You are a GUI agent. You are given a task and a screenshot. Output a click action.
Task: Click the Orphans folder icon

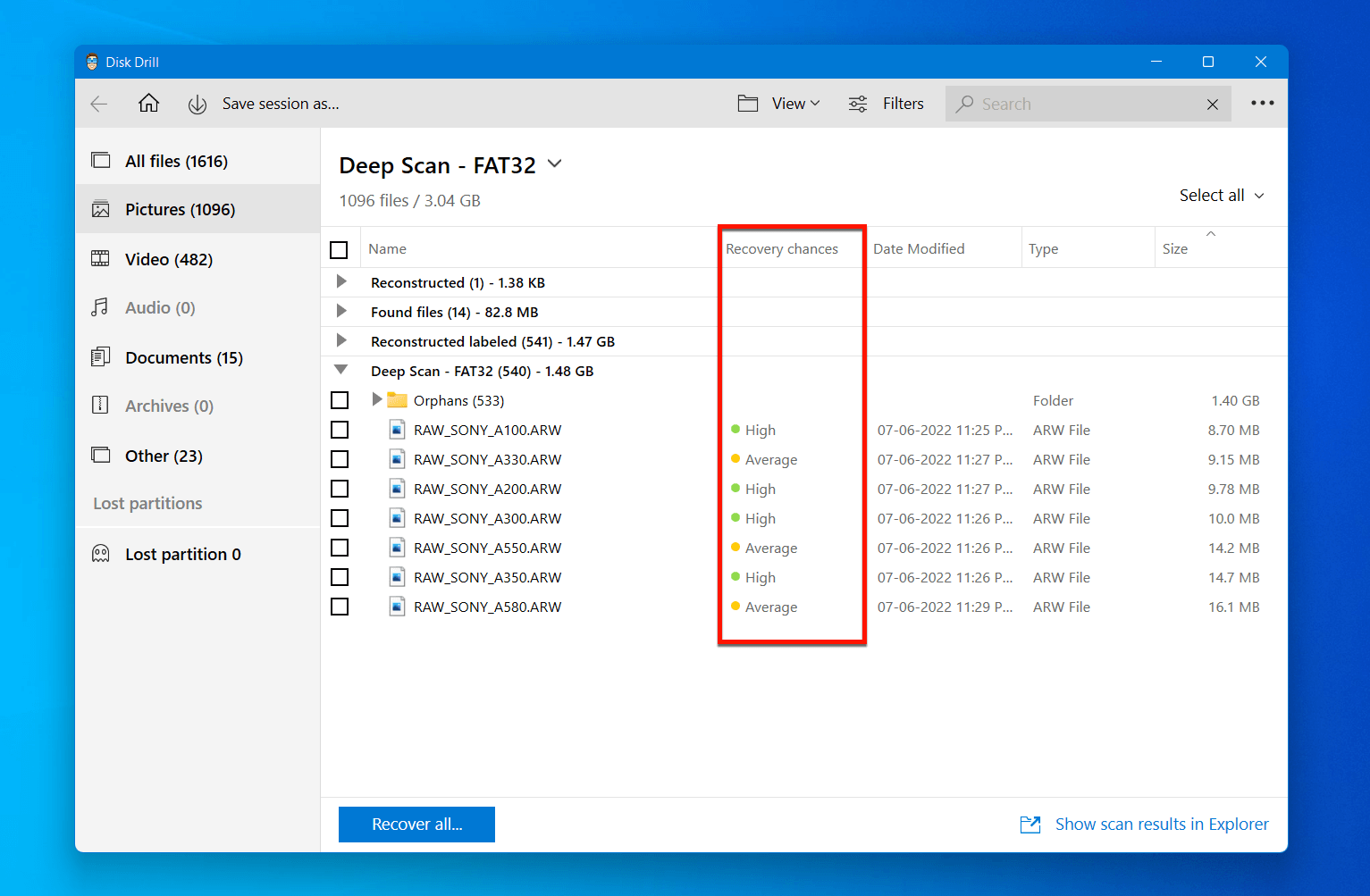(398, 400)
